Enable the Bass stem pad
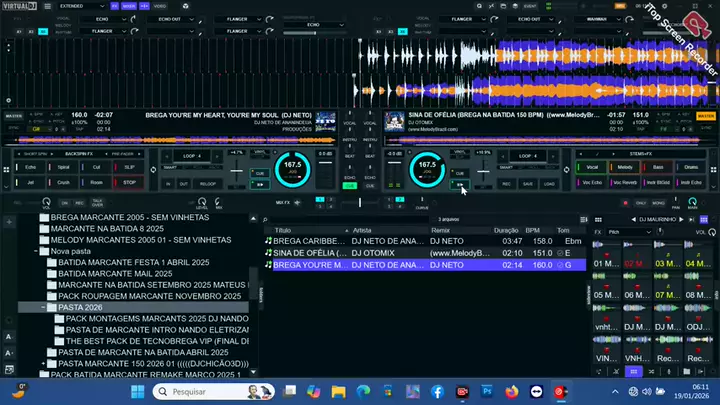Viewport: 720px width, 405px height. [658, 167]
